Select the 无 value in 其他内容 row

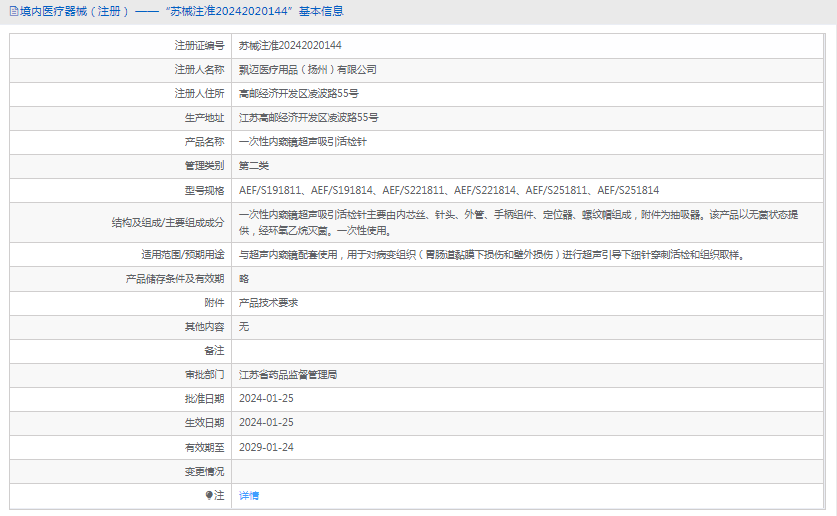tap(244, 327)
